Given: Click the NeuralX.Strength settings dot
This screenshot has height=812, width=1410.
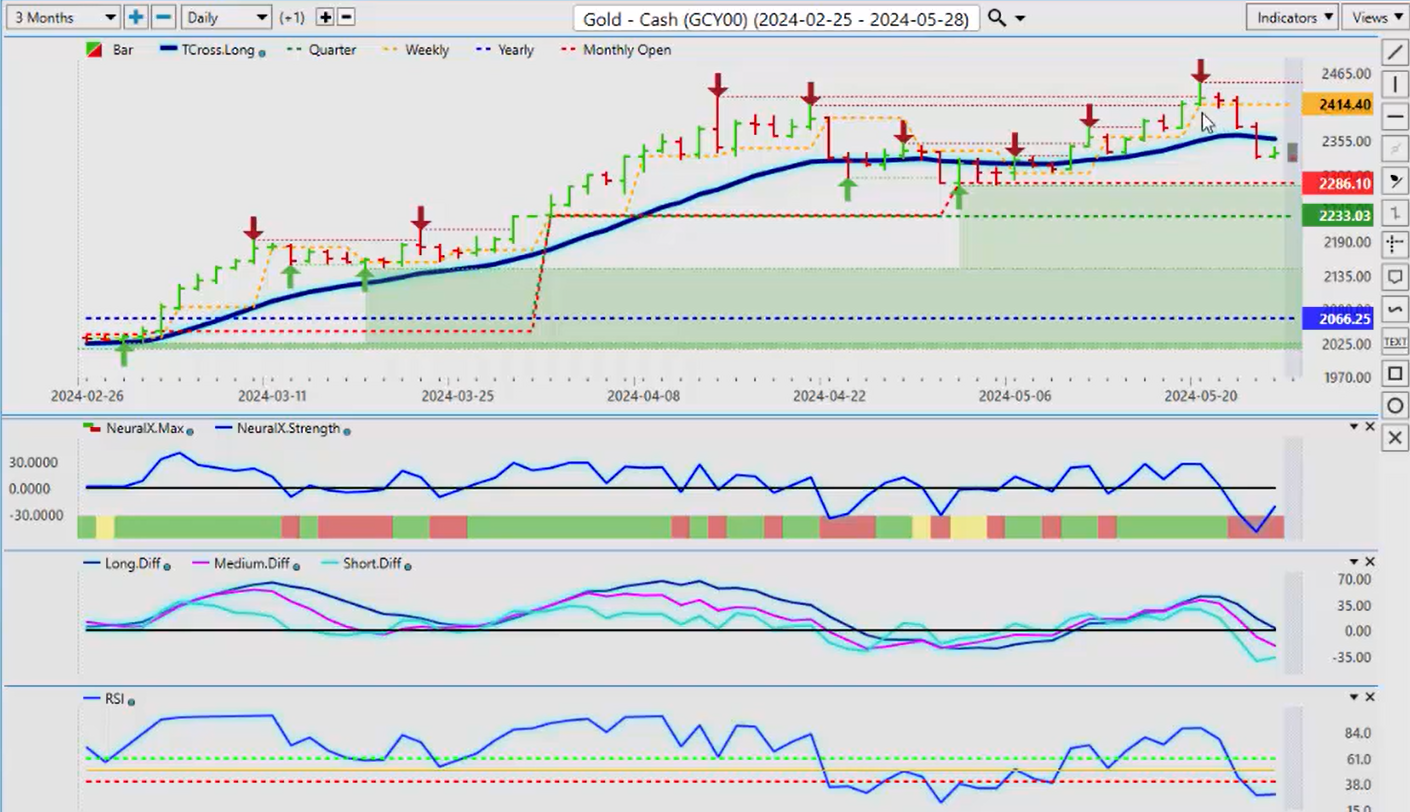Looking at the screenshot, I should tap(347, 430).
